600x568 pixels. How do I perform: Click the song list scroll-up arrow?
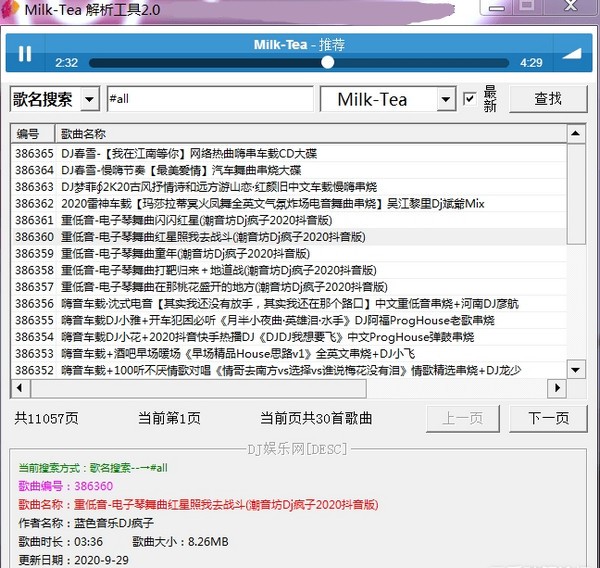click(x=576, y=134)
